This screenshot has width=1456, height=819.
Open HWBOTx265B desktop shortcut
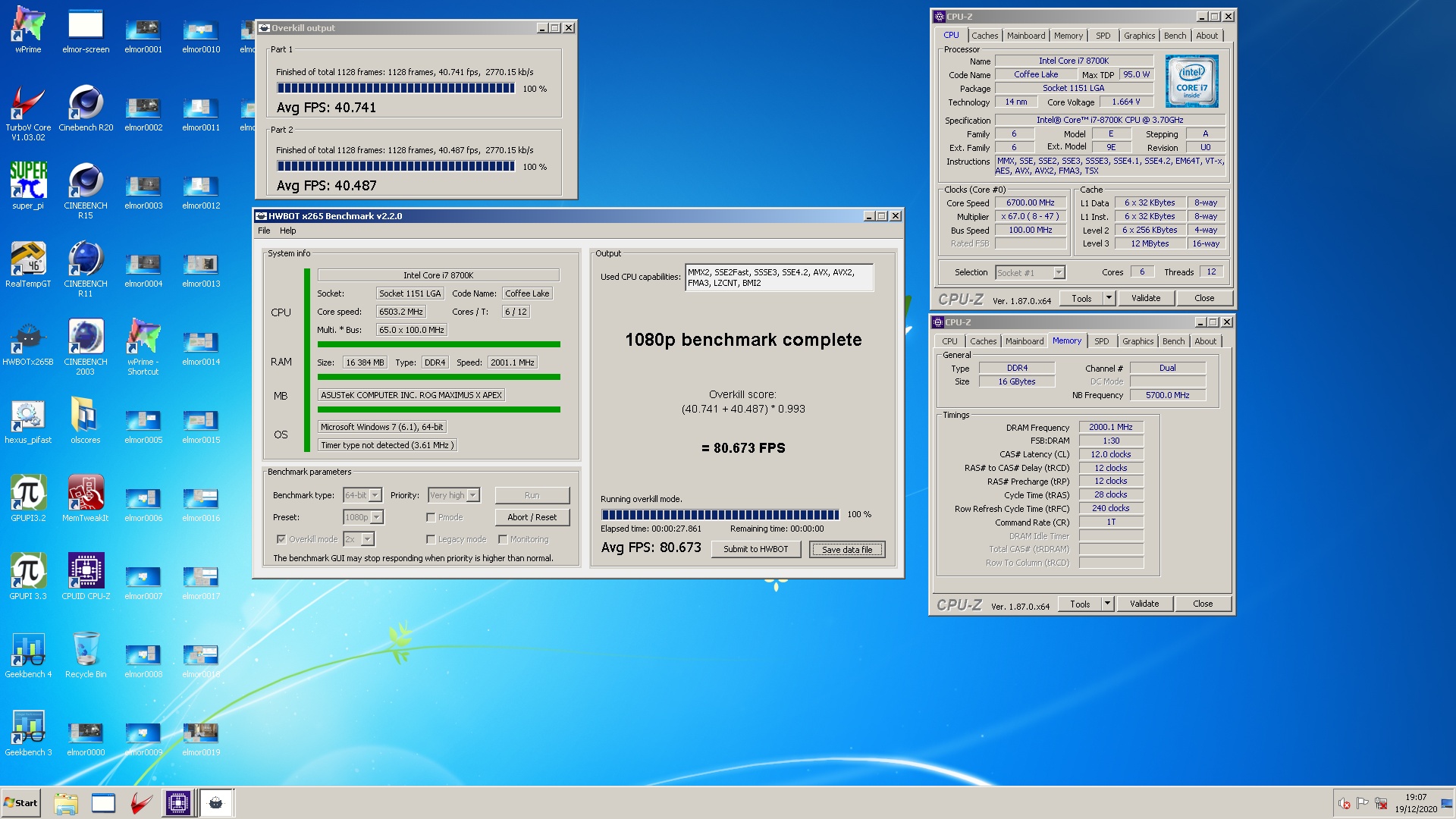28,342
